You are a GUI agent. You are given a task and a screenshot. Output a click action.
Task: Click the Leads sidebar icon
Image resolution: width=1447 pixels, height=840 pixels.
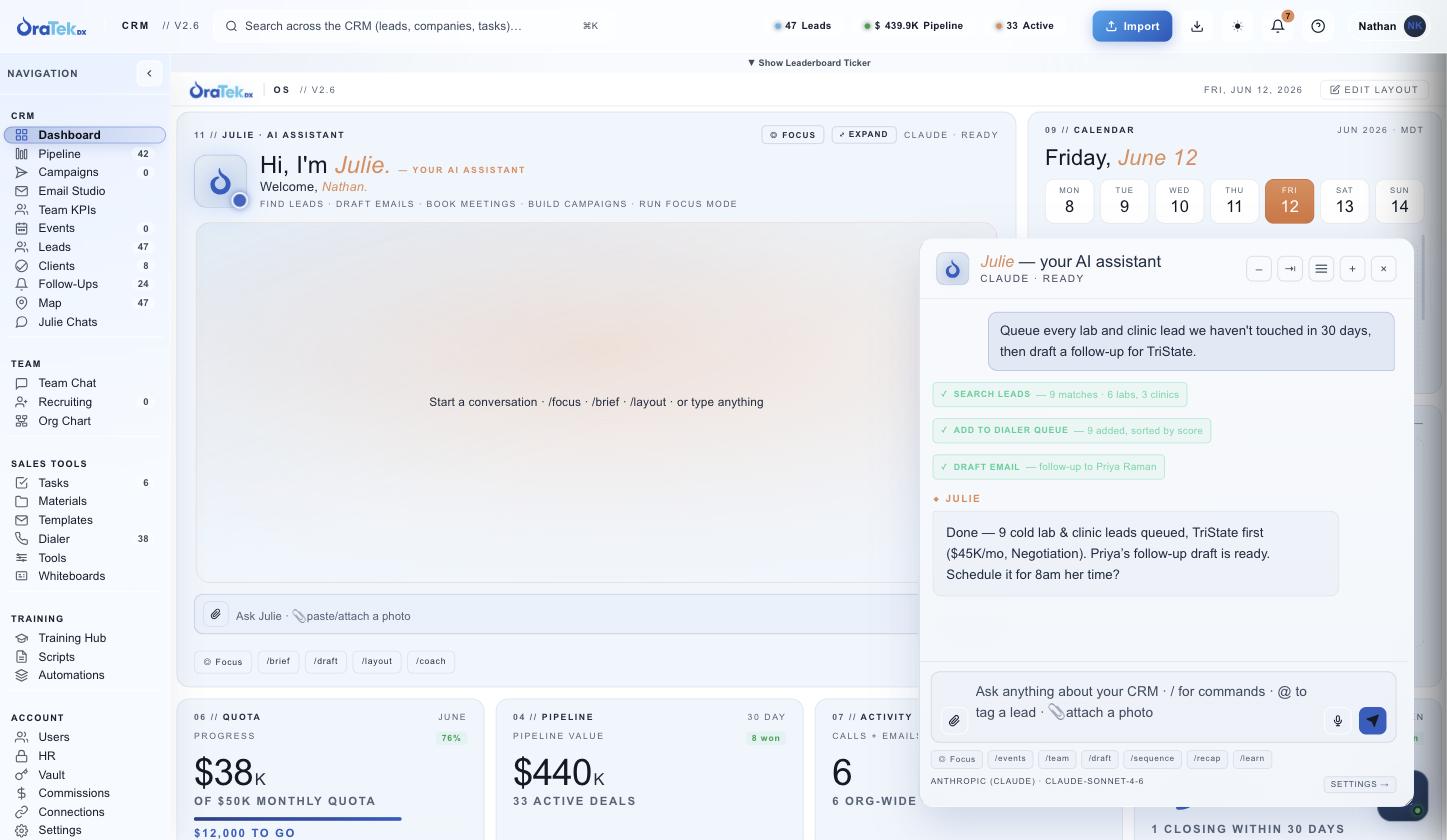(x=21, y=247)
